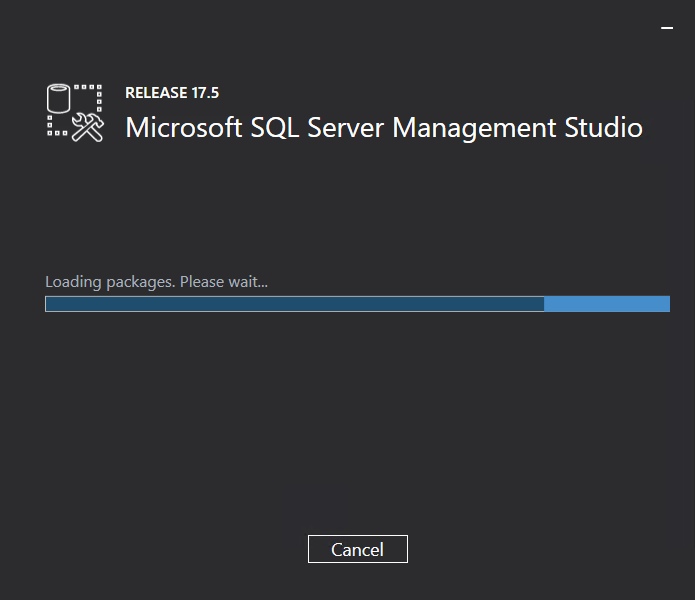This screenshot has width=695, height=600.
Task: Click the word Server in the title
Action: click(345, 128)
